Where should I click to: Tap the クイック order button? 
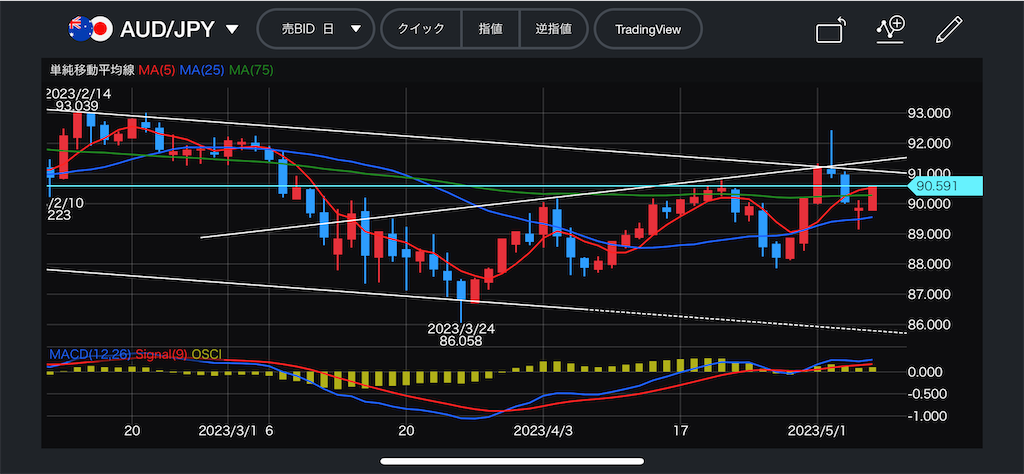click(x=421, y=29)
